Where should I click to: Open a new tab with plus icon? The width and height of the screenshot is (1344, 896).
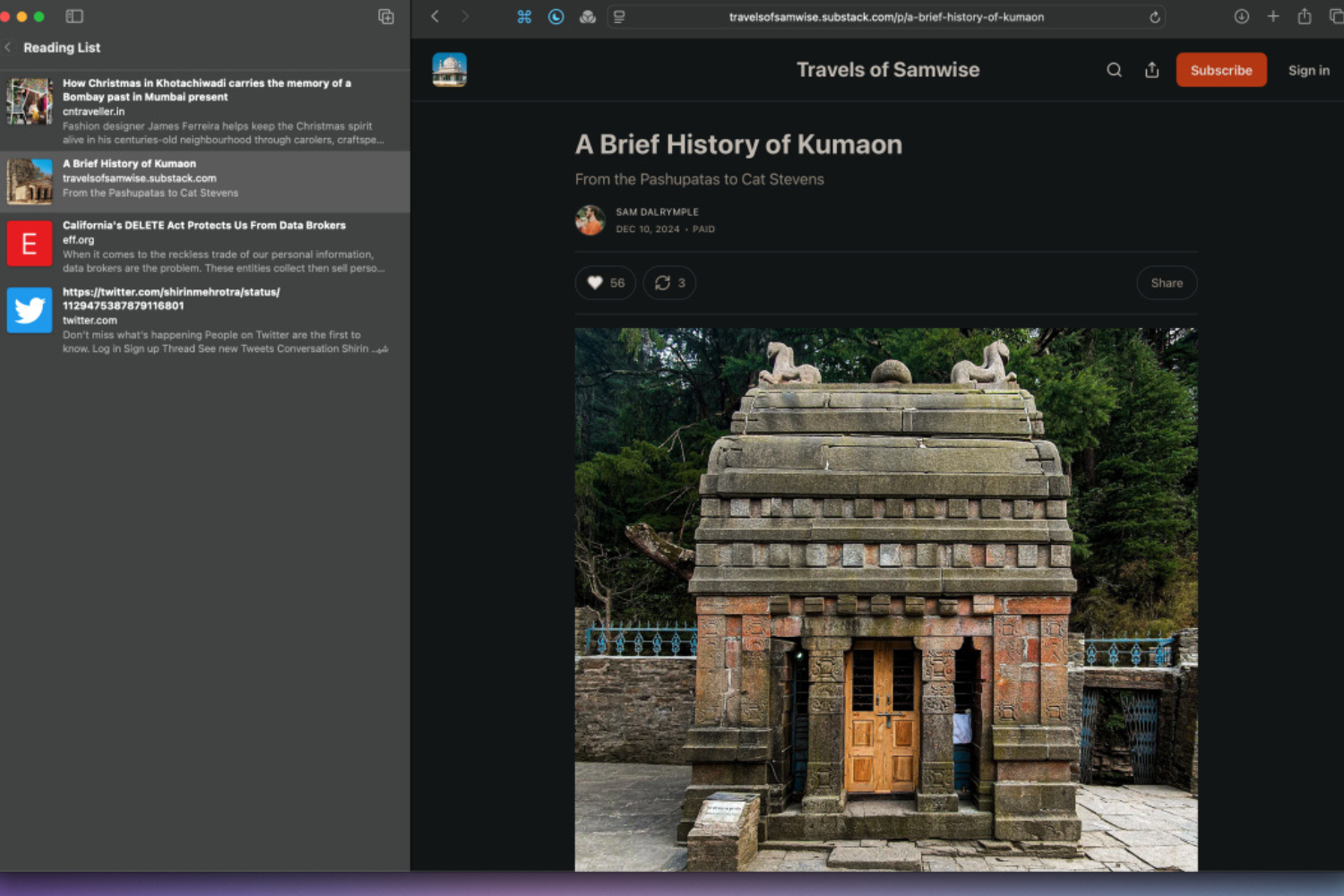[1273, 16]
